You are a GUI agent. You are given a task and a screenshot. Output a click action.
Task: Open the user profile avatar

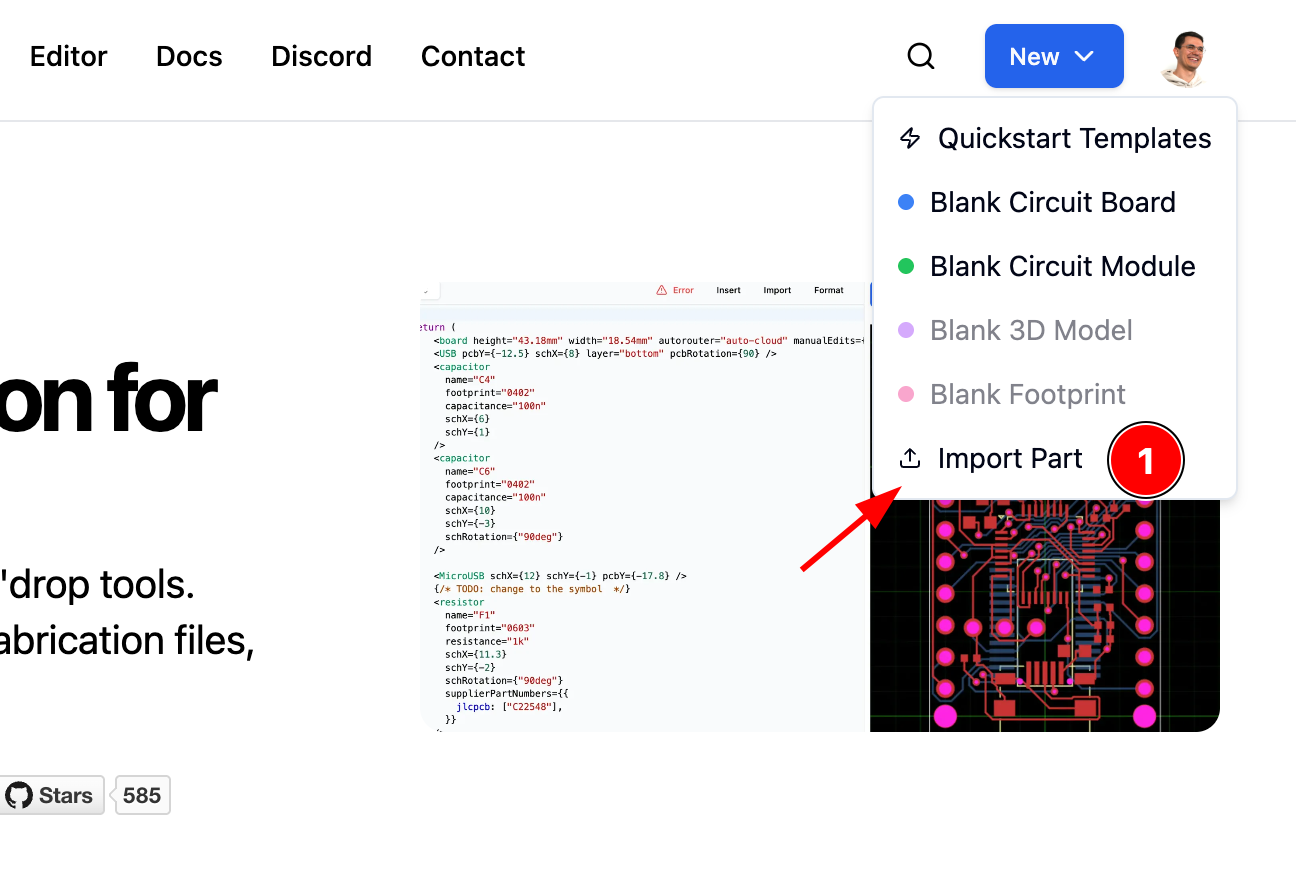click(x=1184, y=58)
